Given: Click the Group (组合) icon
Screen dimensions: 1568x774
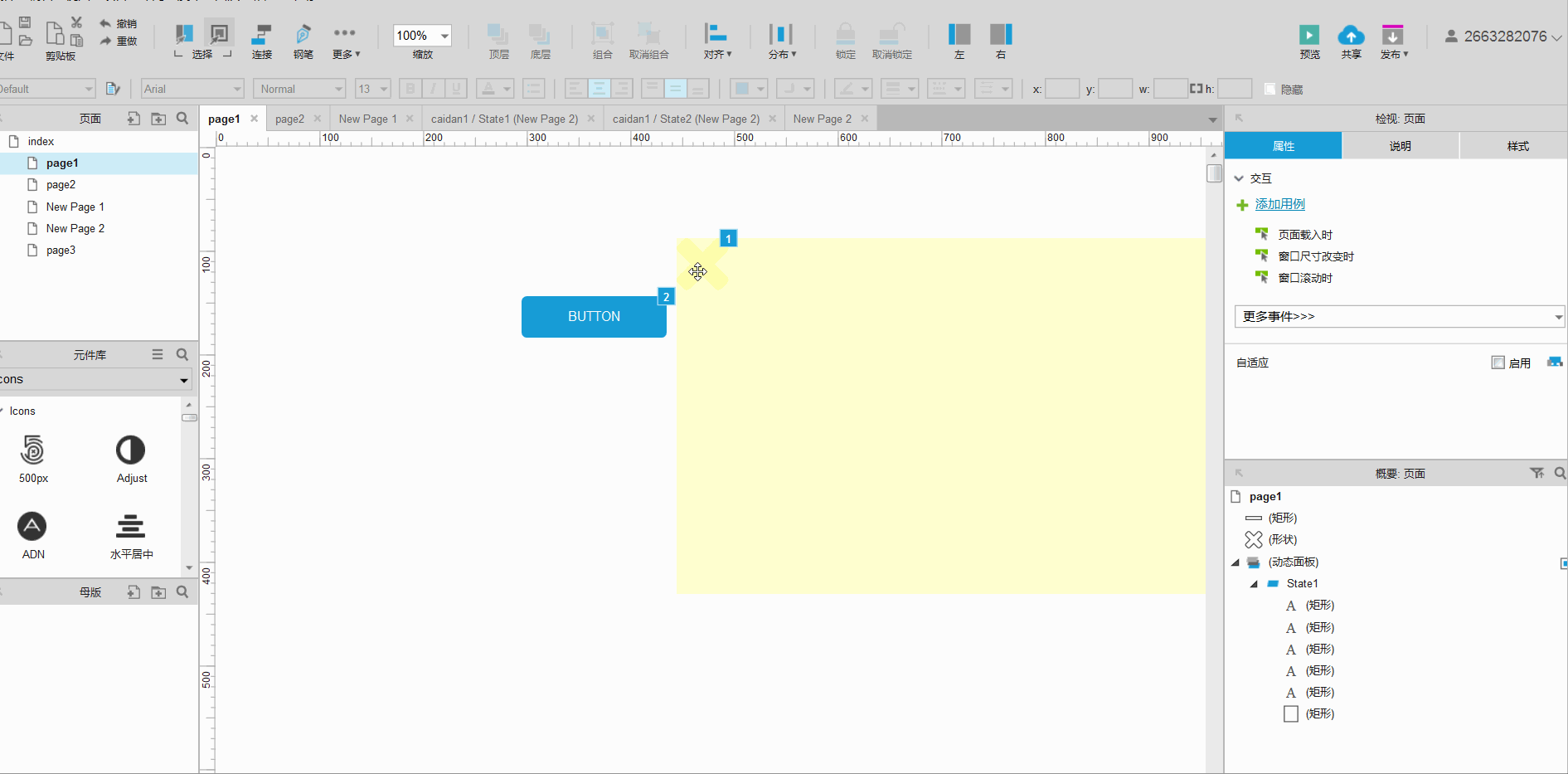Looking at the screenshot, I should click(602, 34).
